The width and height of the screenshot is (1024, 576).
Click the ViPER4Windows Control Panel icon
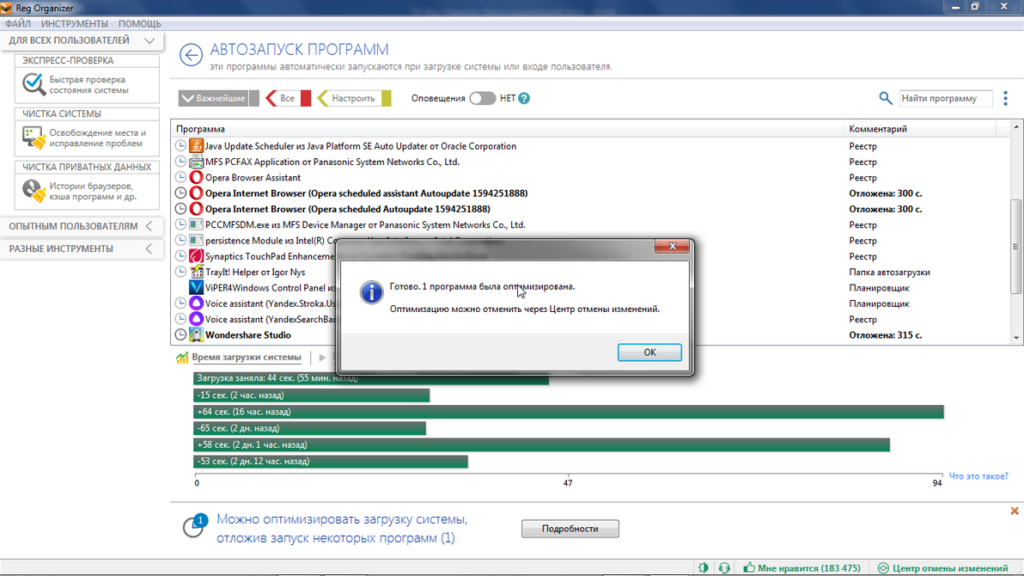click(x=196, y=287)
